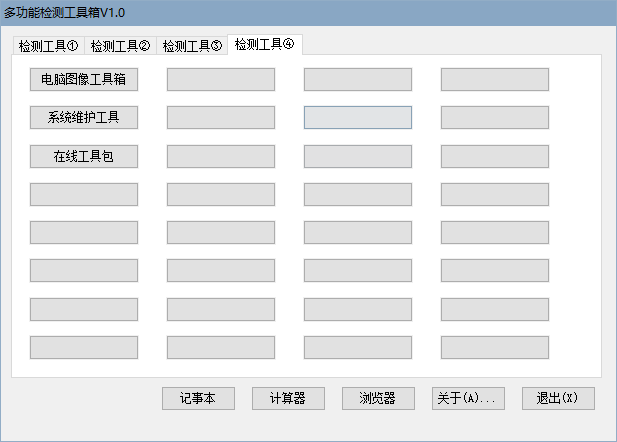The width and height of the screenshot is (617, 442).
Task: Launch the 计算器 calculator
Action: 288,398
